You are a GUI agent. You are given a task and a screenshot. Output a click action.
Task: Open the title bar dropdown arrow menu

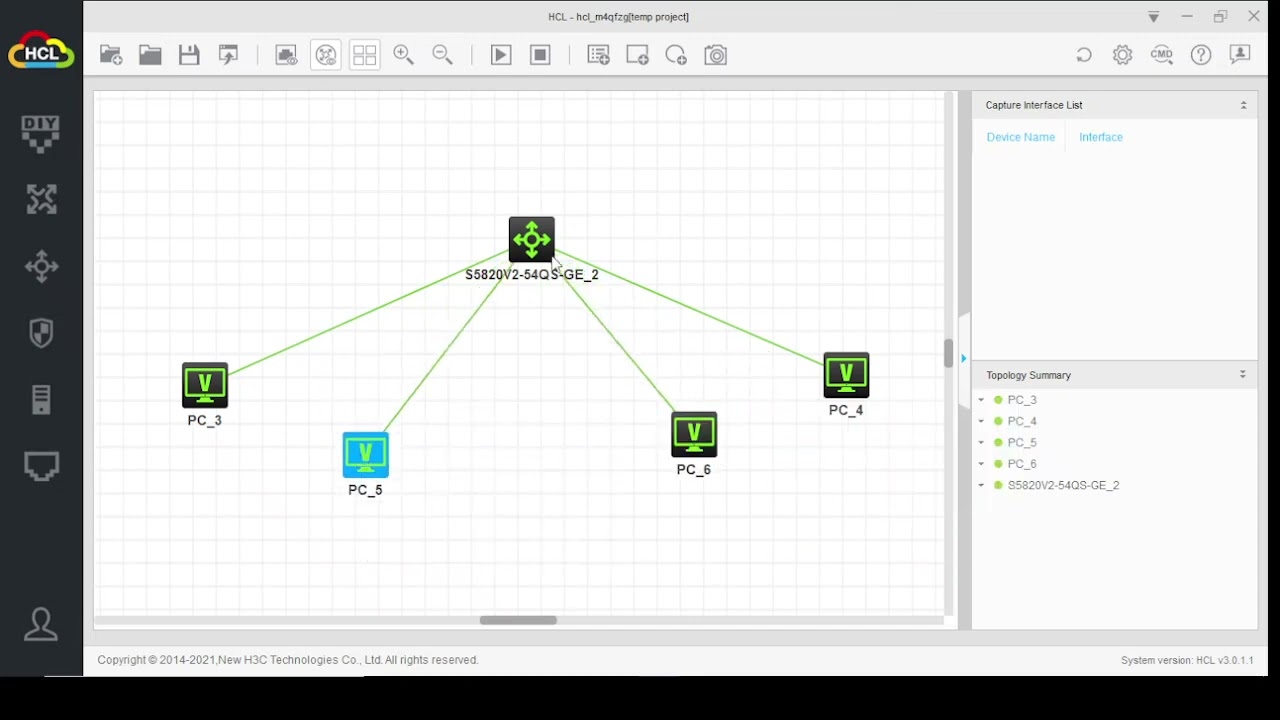(1153, 17)
